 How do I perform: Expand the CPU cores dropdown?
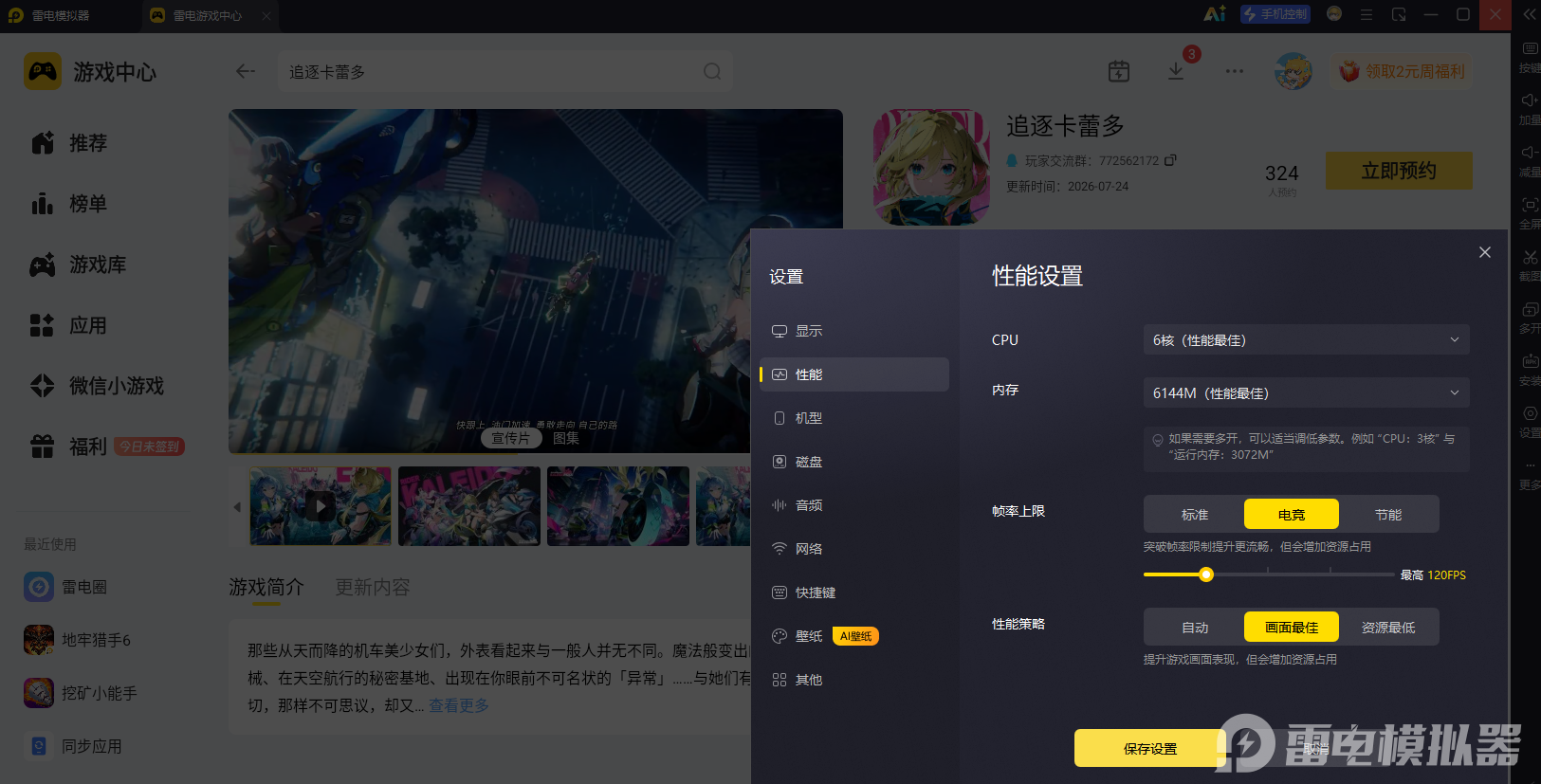click(1306, 339)
